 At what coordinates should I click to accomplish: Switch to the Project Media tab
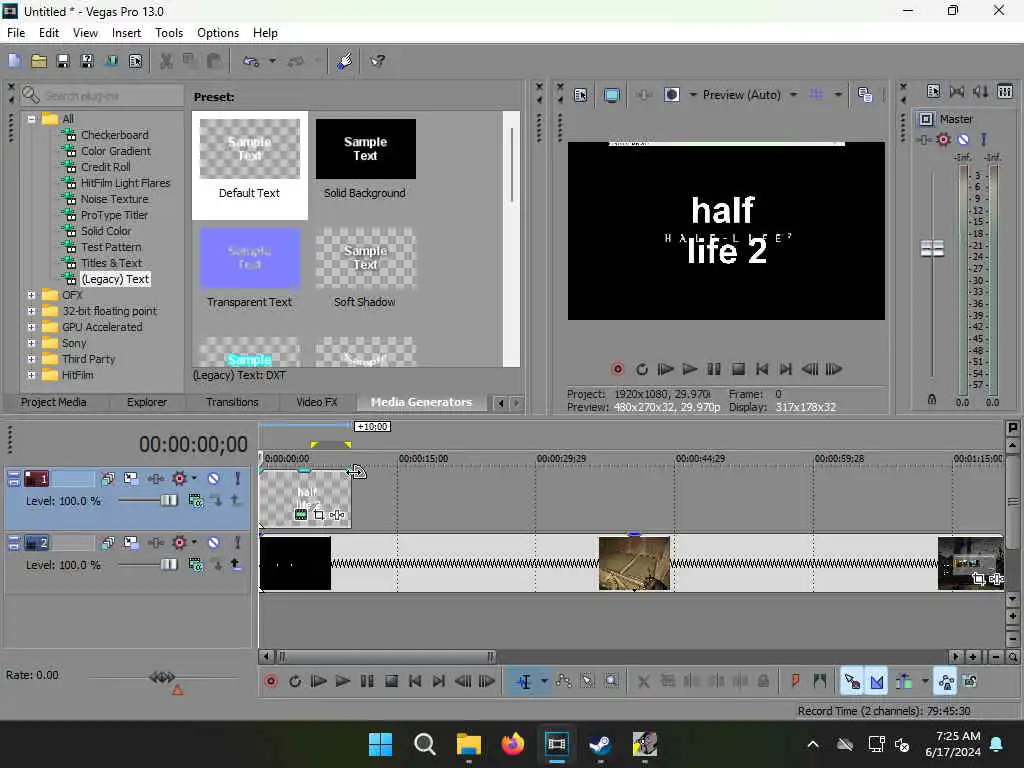pos(54,402)
